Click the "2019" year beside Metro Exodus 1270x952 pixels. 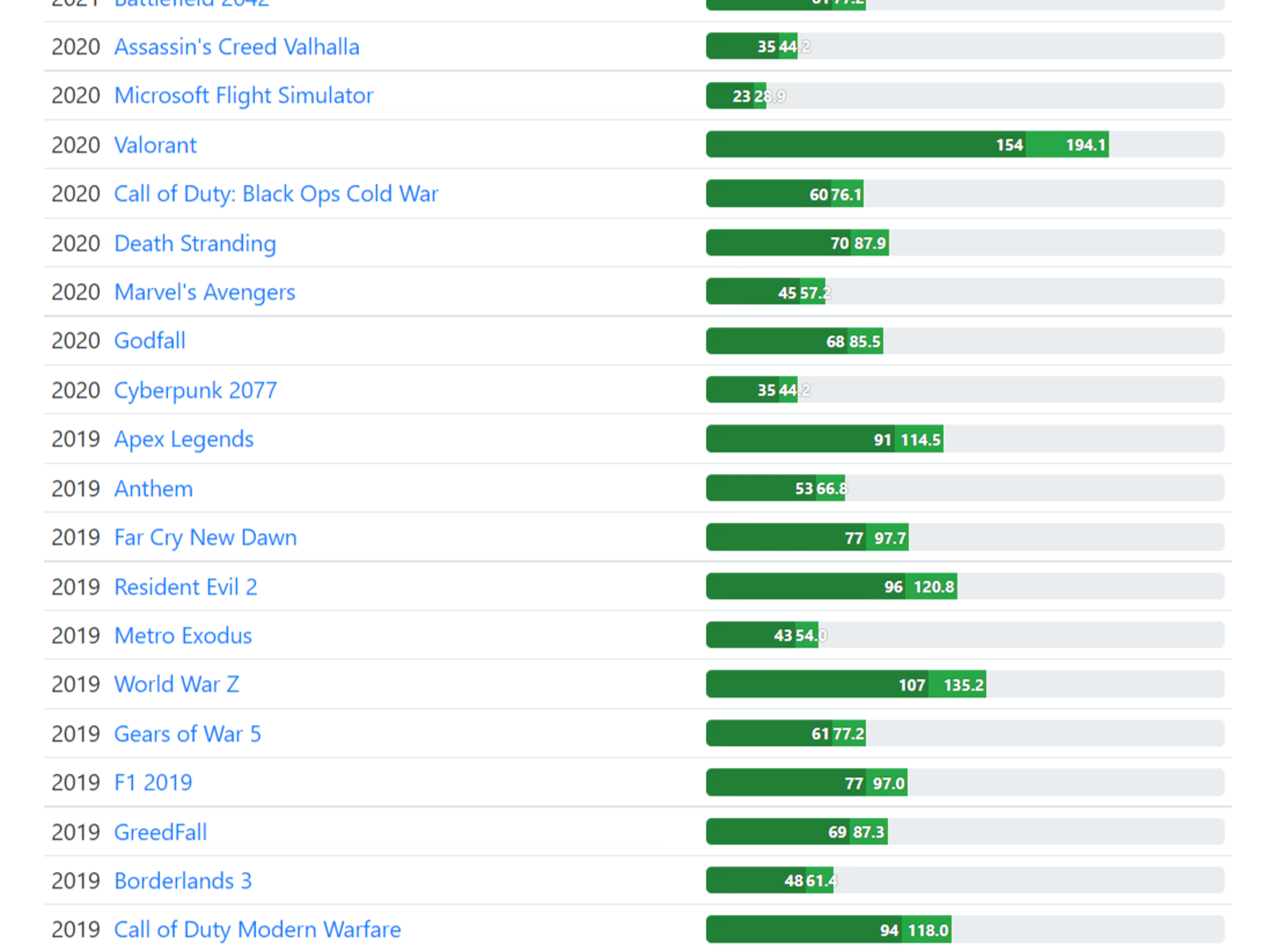(76, 635)
